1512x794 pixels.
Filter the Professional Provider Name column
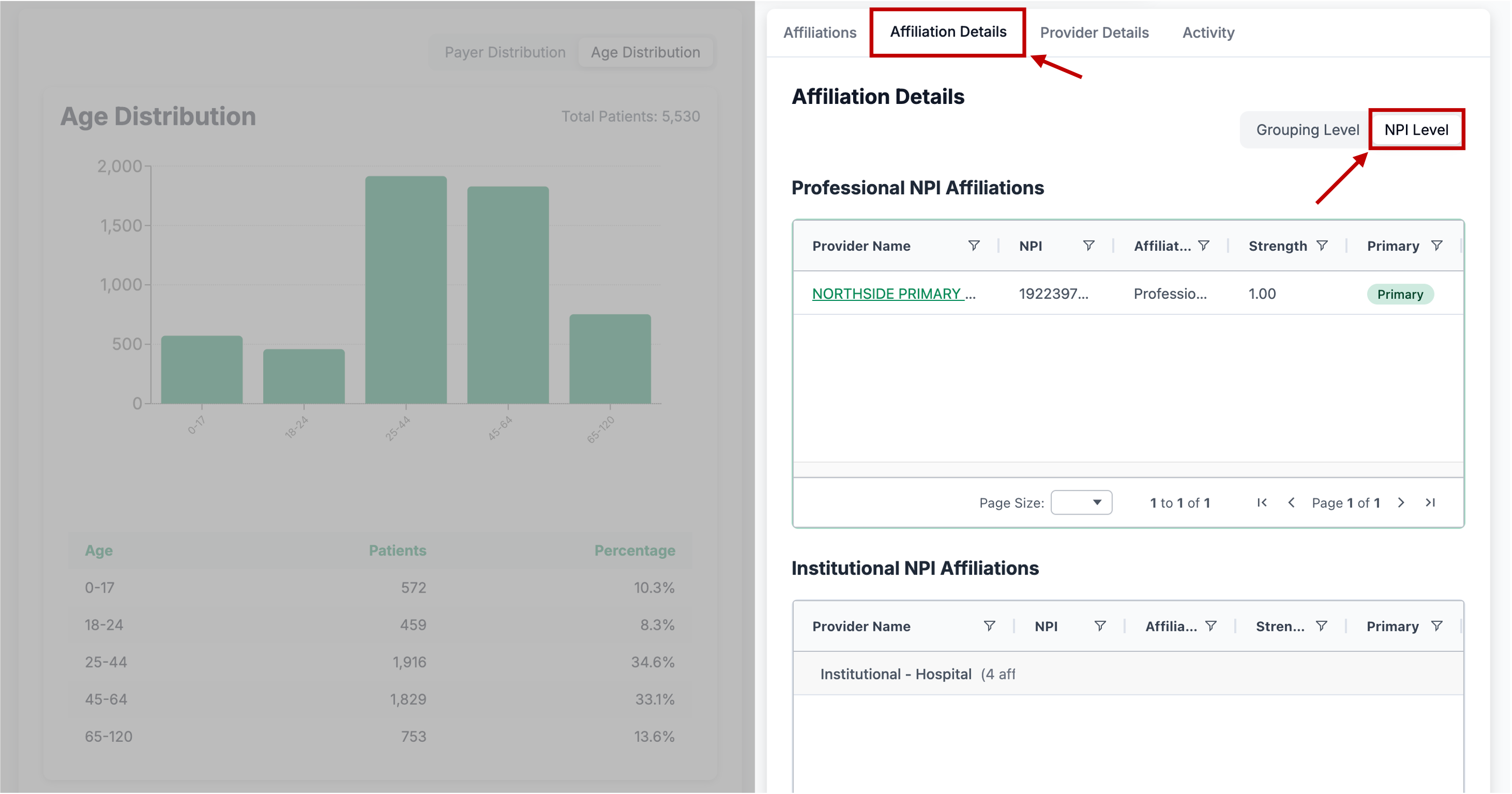point(973,245)
